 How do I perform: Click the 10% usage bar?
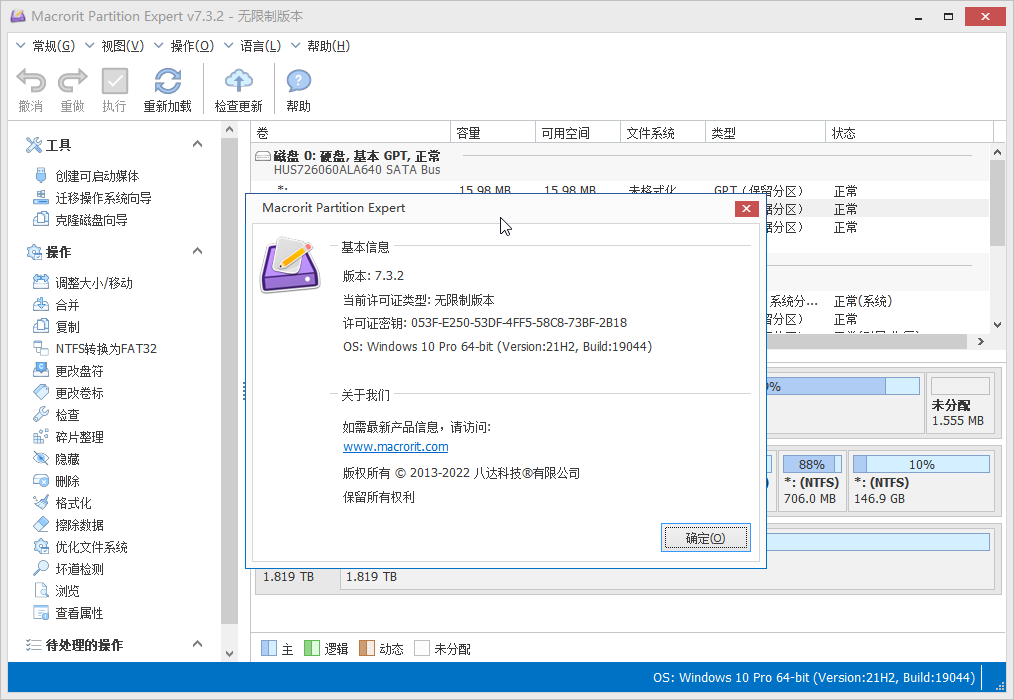point(922,465)
